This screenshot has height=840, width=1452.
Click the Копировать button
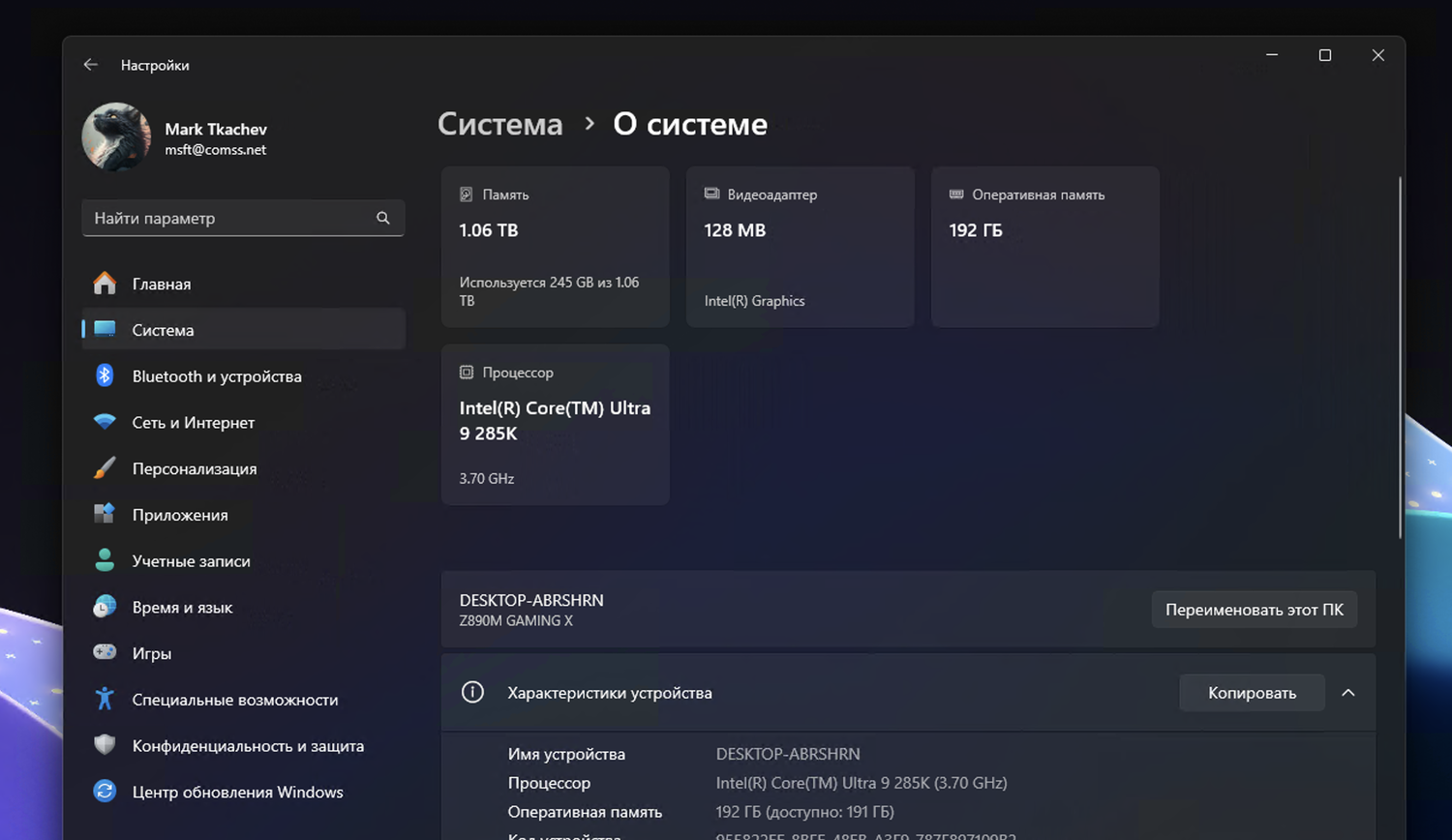click(x=1252, y=693)
